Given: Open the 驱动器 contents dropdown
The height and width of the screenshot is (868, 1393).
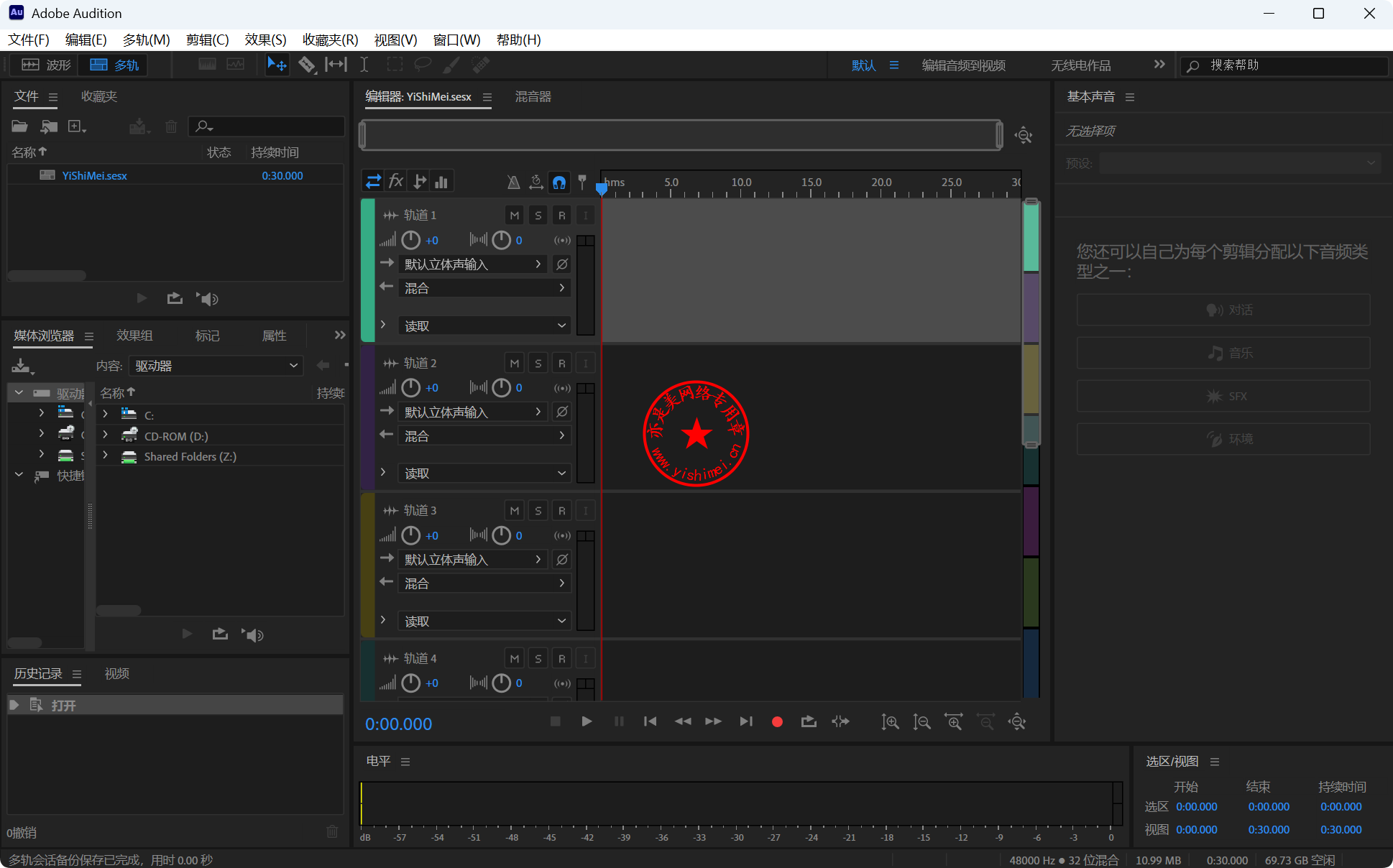Looking at the screenshot, I should tap(216, 366).
